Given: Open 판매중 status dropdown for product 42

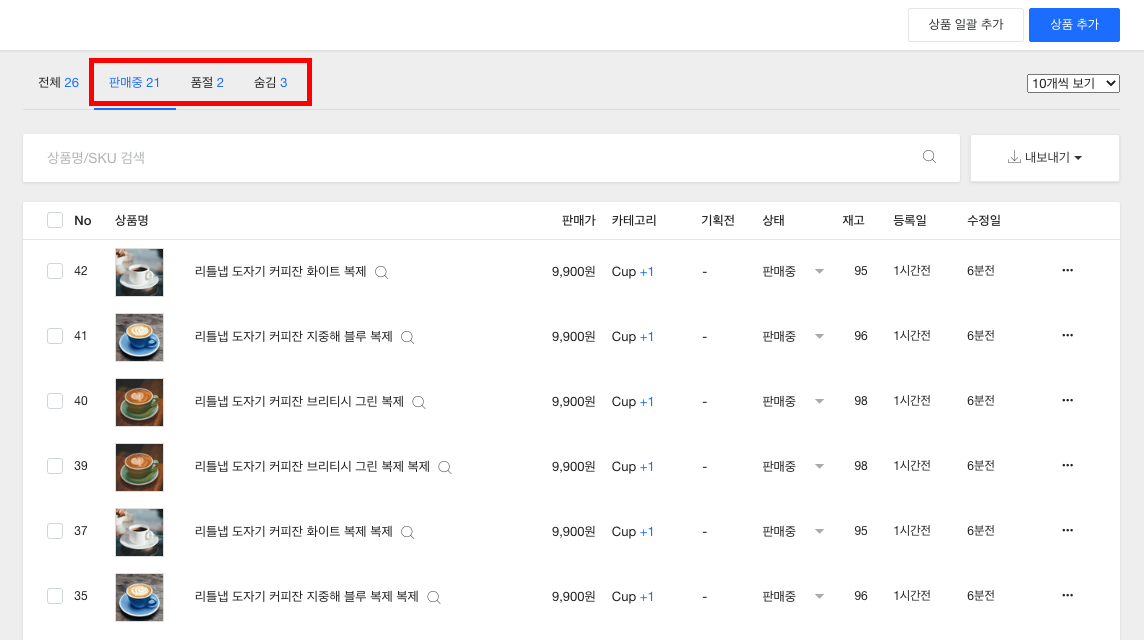Looking at the screenshot, I should (x=793, y=271).
